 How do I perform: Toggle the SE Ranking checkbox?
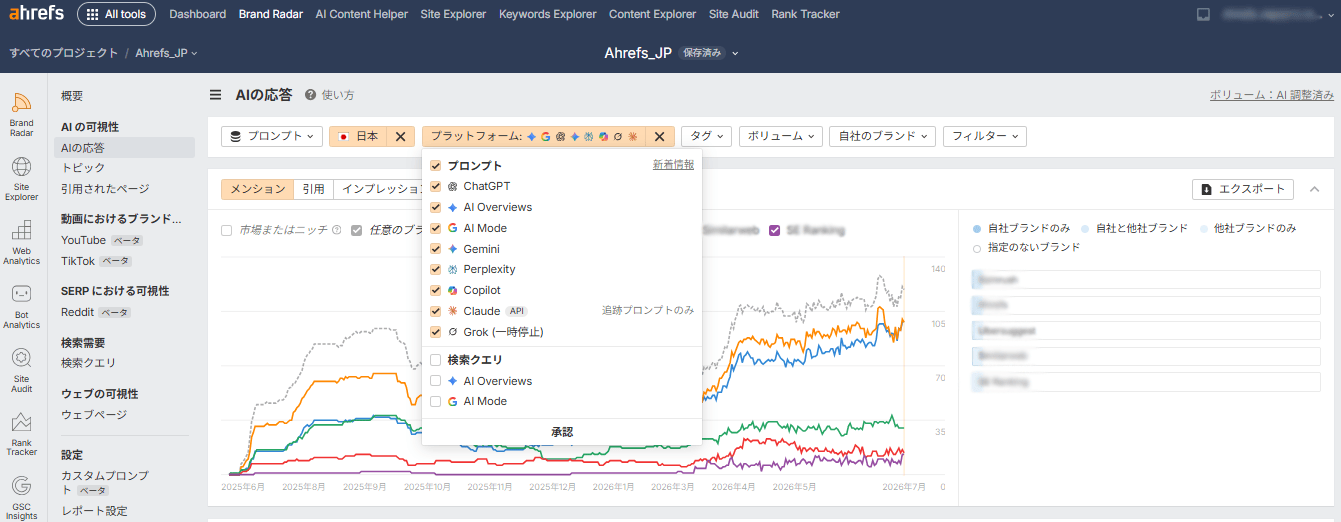[x=774, y=230]
